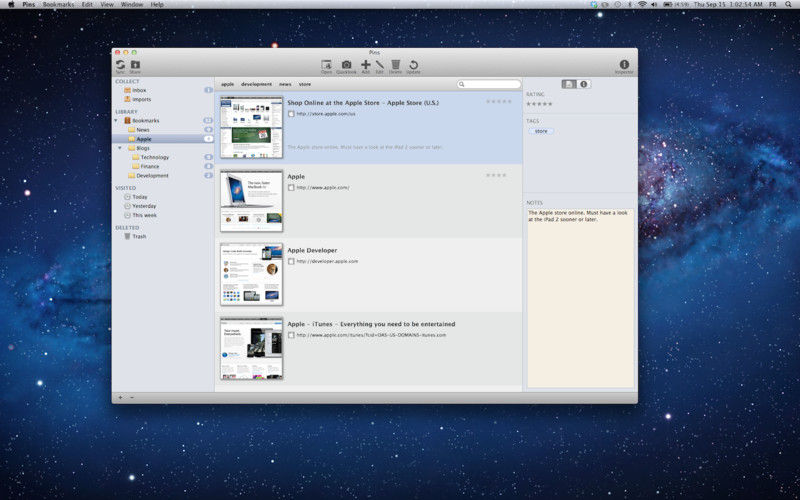Click the store tag token in inspector
This screenshot has height=500, width=800.
[541, 131]
